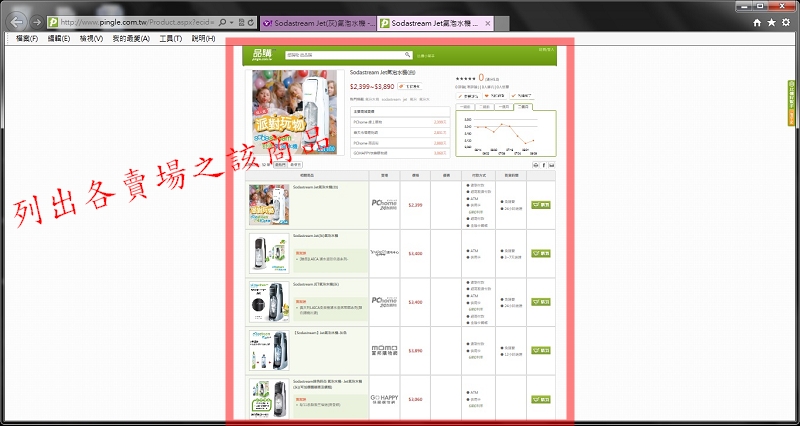
Task: Go forward with the browser forward arrow
Action: [x=36, y=22]
